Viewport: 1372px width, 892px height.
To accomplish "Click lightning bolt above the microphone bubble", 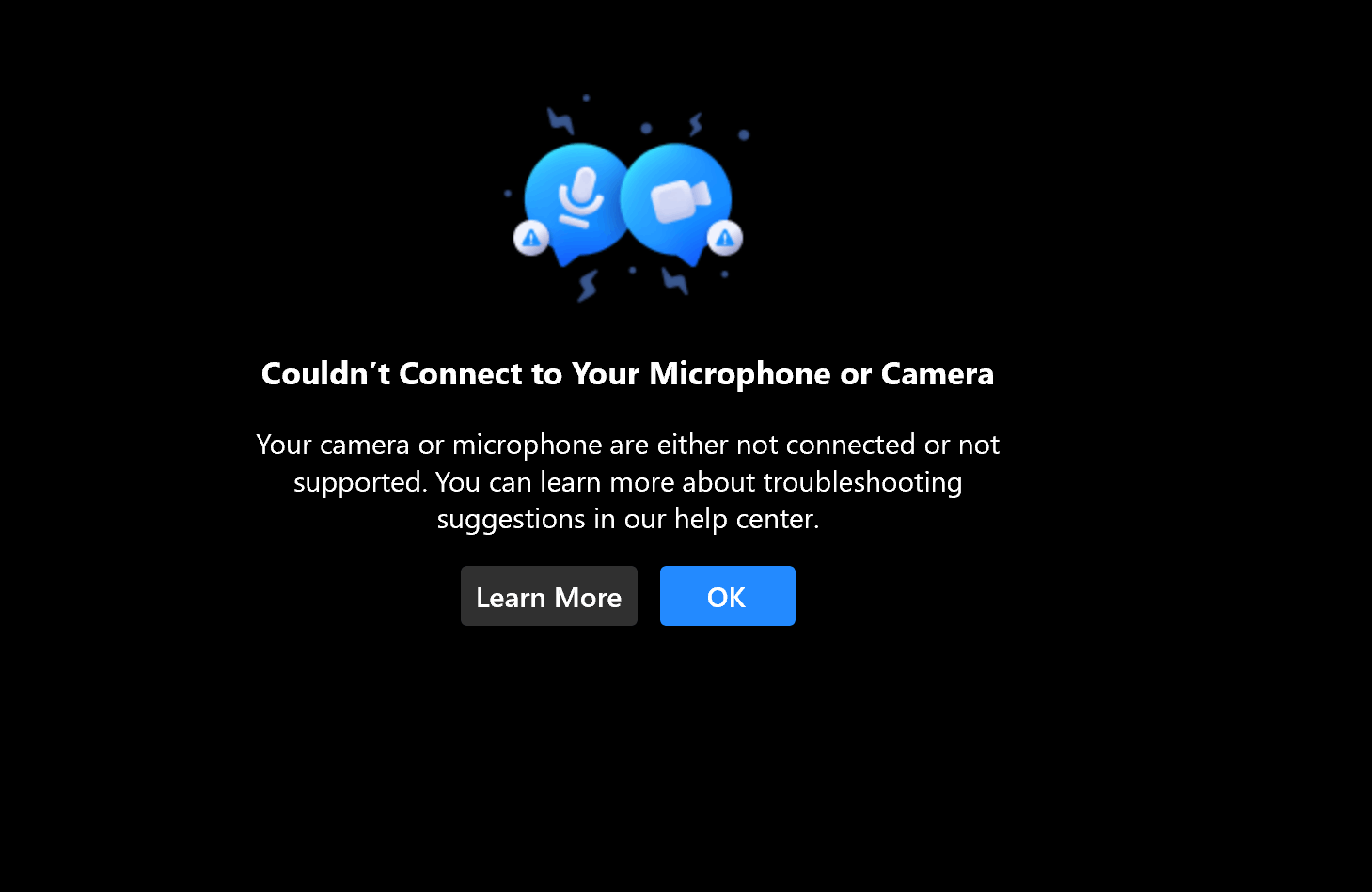I will 560,120.
